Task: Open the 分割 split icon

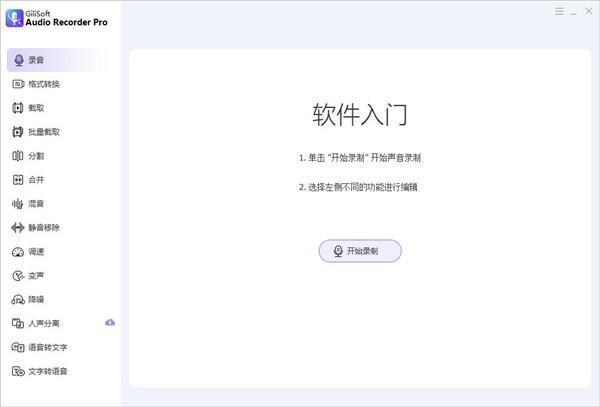Action: [18, 156]
